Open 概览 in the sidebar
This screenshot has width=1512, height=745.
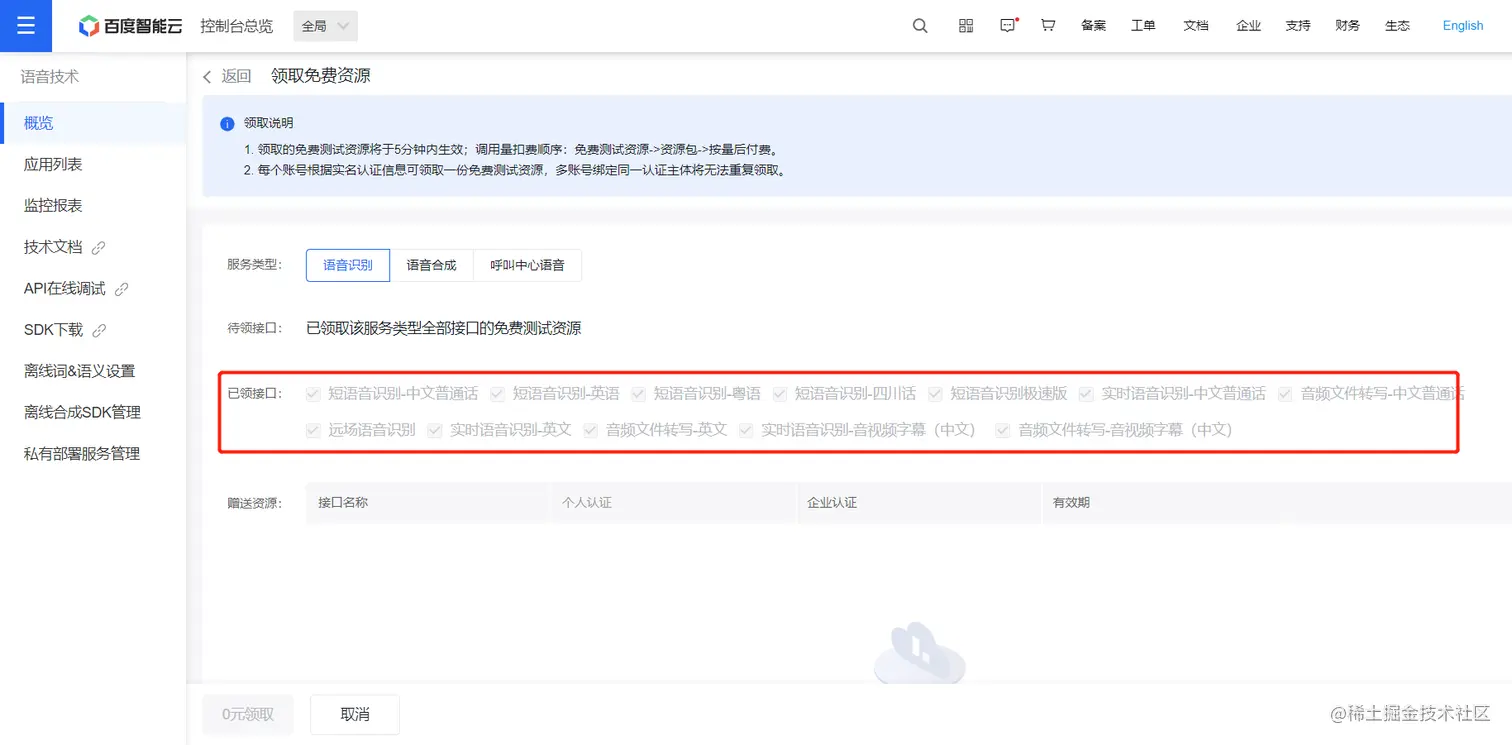pyautogui.click(x=93, y=123)
